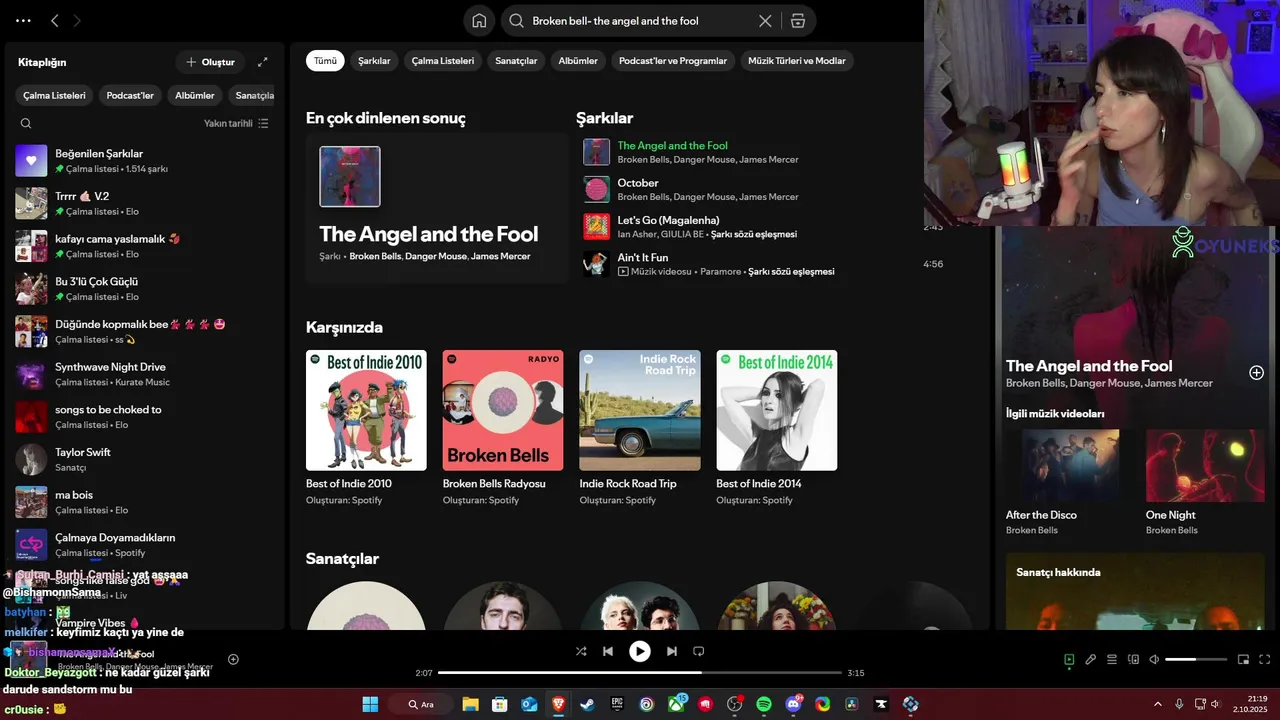Open Steam from the taskbar

click(587, 704)
